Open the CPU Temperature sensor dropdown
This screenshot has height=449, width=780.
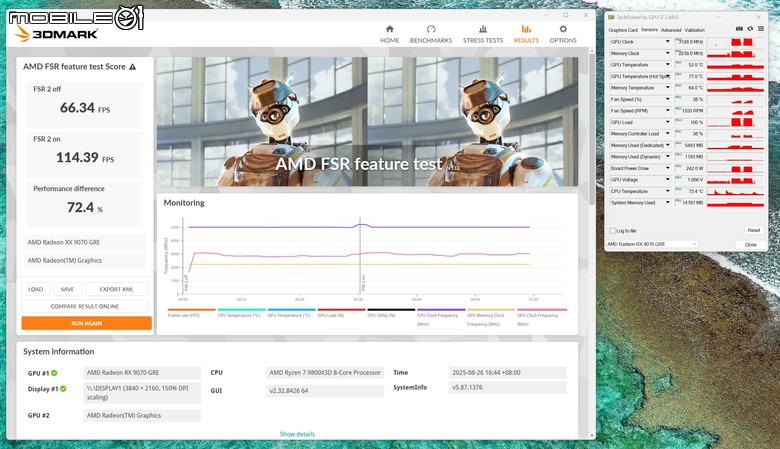[x=668, y=191]
